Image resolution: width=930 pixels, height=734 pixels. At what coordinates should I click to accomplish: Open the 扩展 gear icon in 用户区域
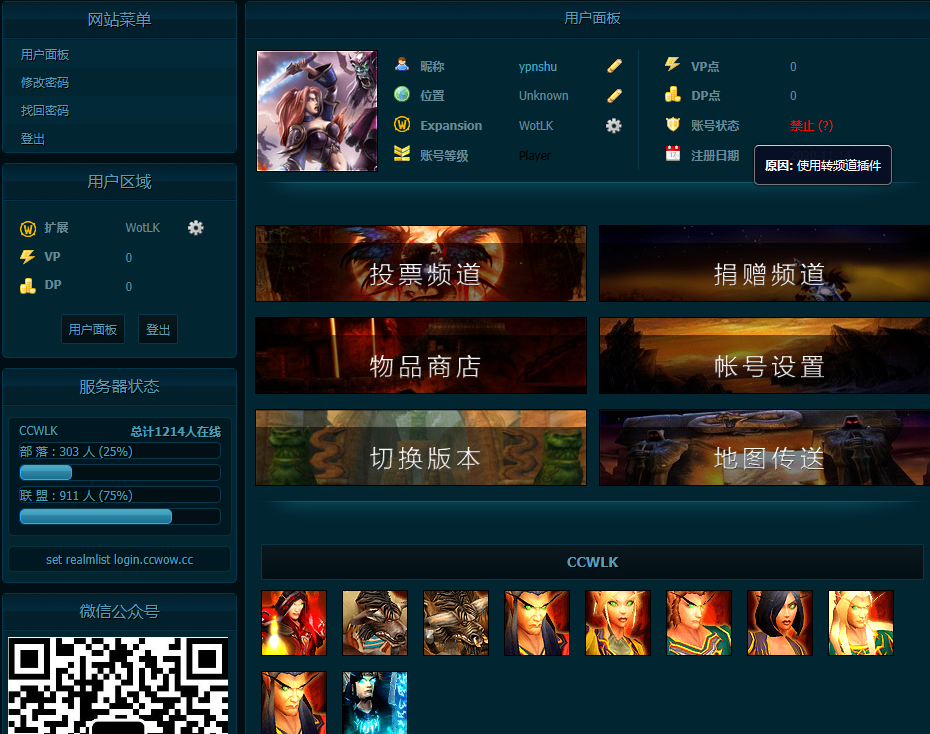tap(195, 228)
